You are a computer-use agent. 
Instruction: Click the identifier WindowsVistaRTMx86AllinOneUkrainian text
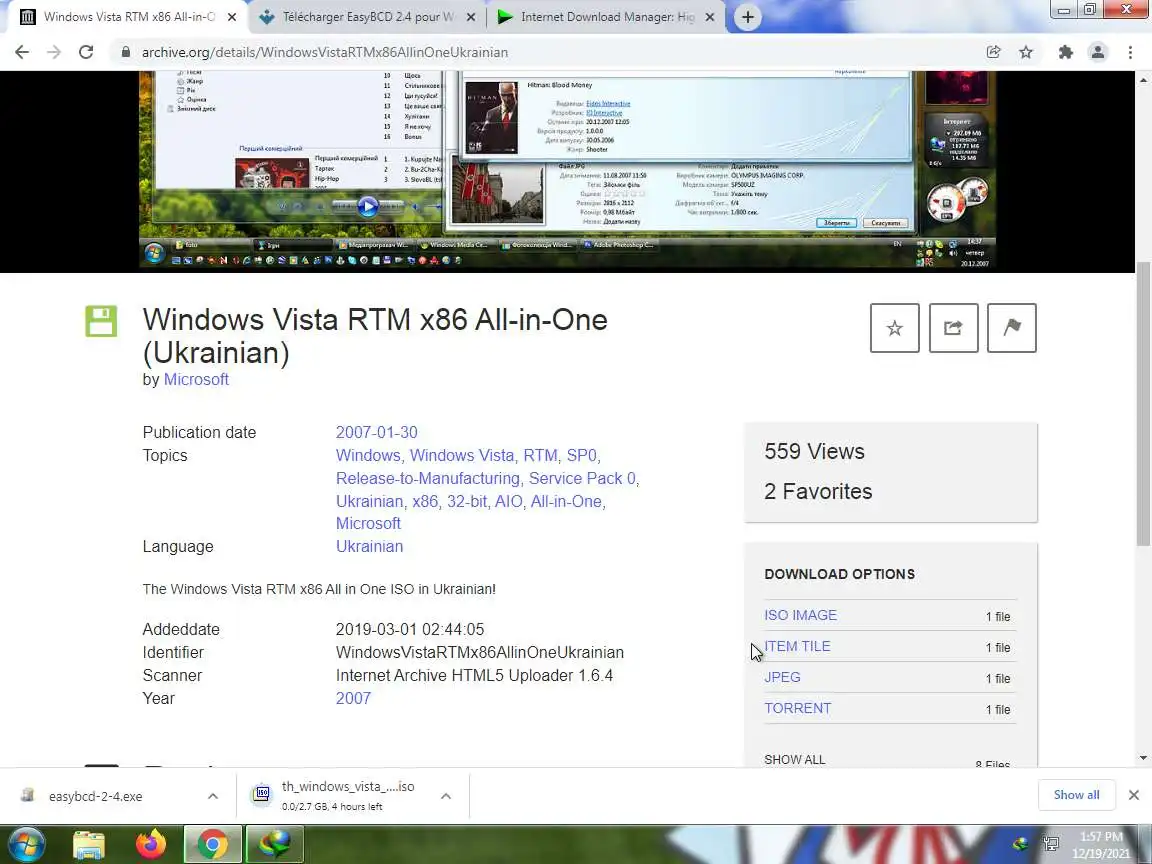pyautogui.click(x=480, y=652)
